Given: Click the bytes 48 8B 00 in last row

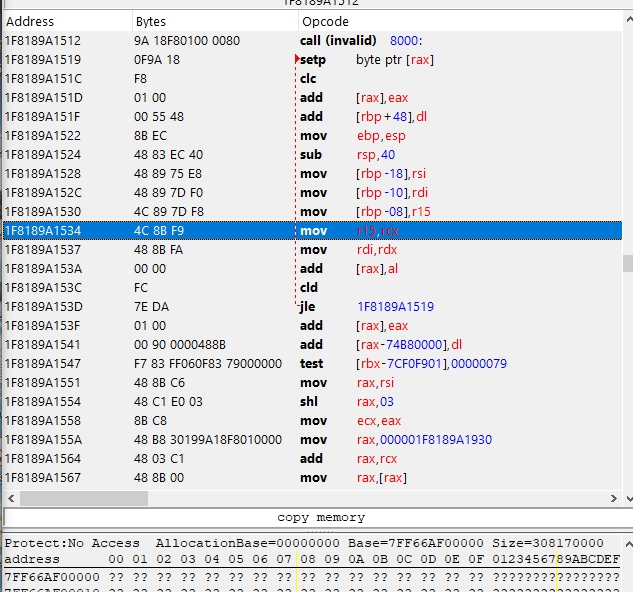Looking at the screenshot, I should (159, 477).
